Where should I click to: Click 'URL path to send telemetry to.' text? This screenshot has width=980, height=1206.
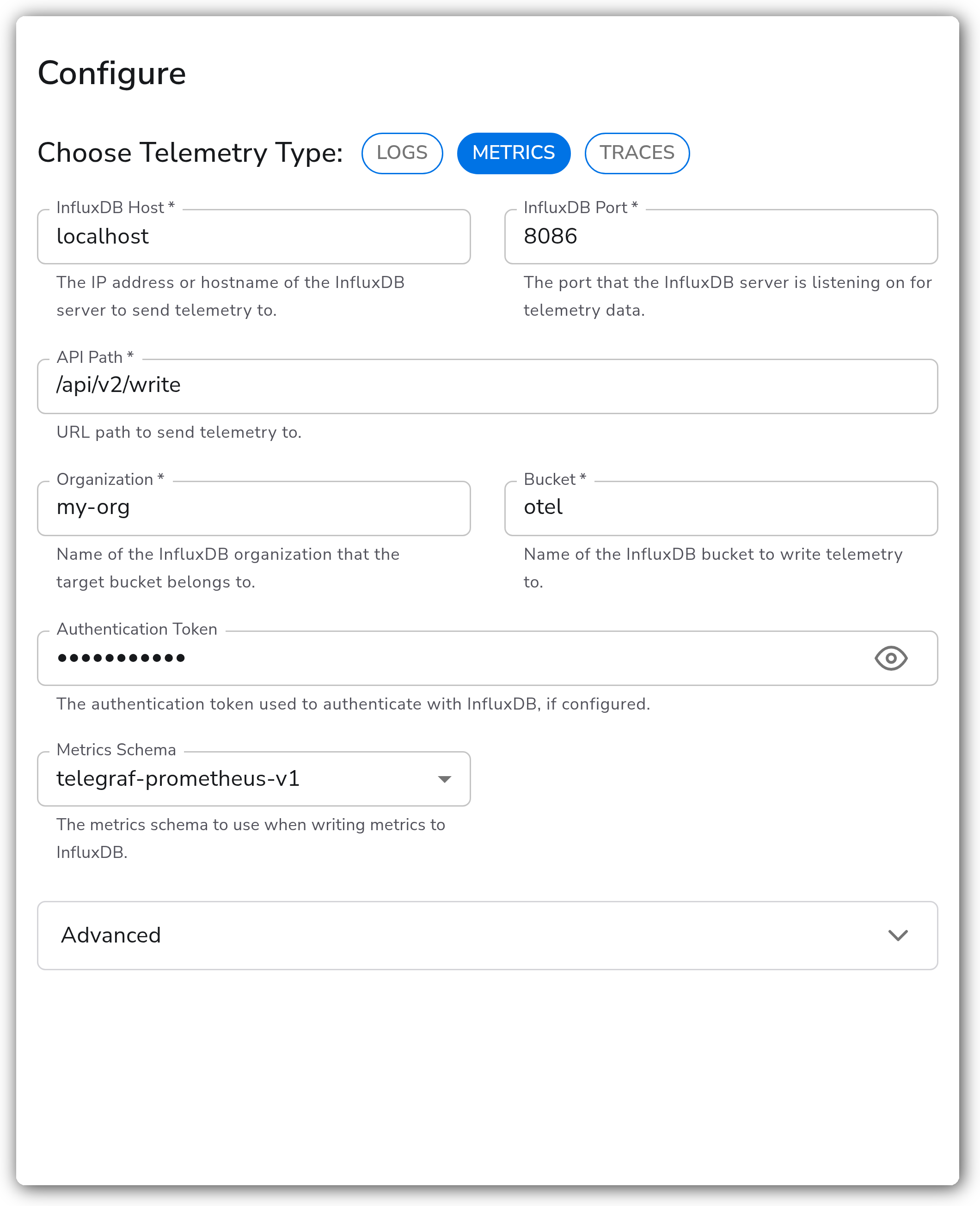[179, 432]
